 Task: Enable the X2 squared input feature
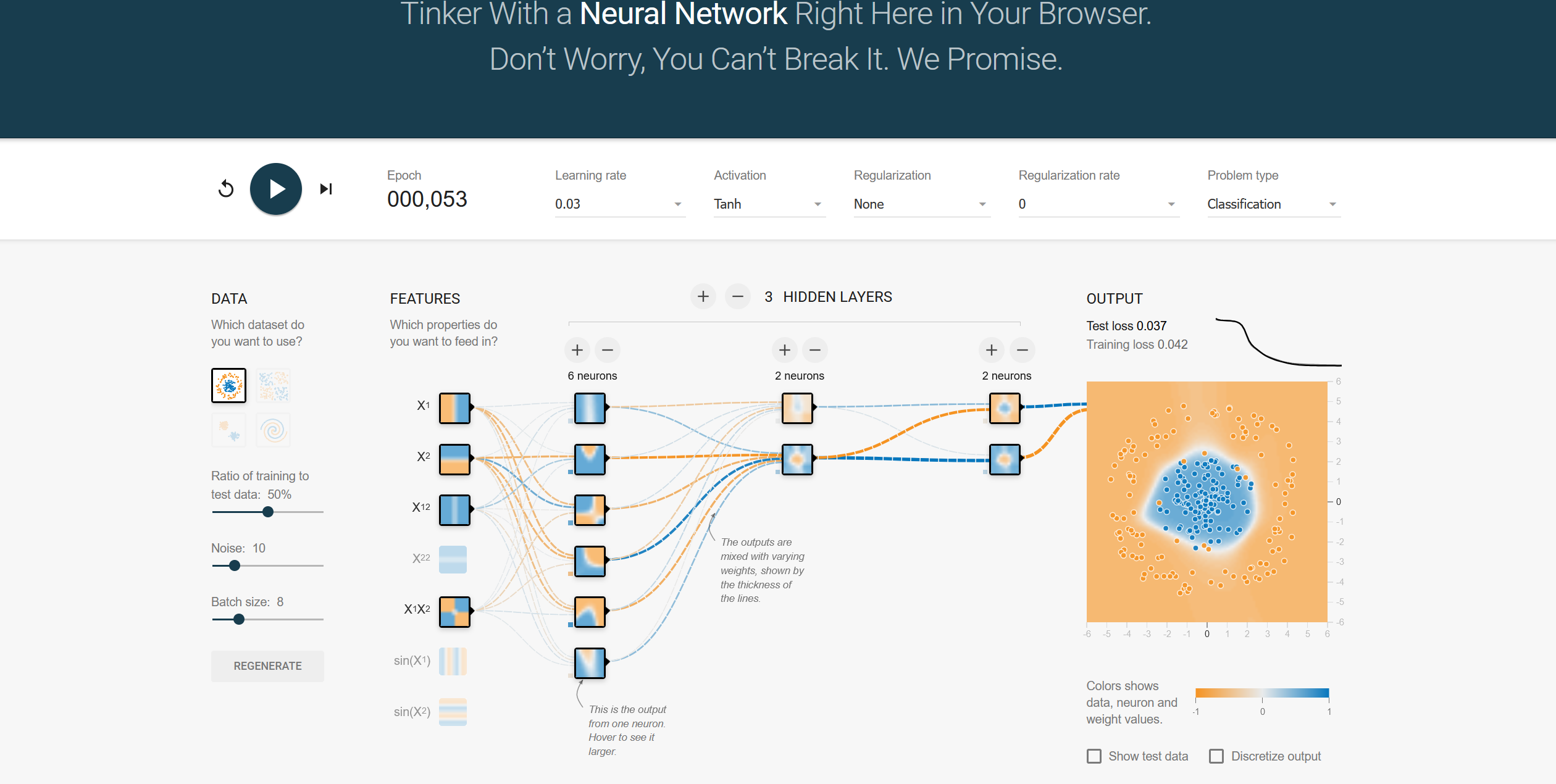point(453,560)
